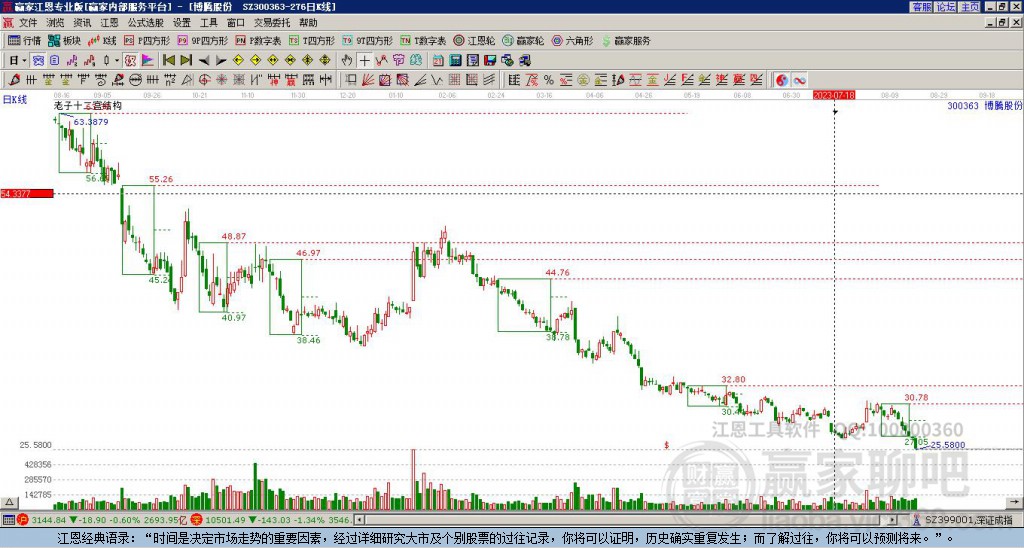1024x548 pixels.
Task: Select the red fan lines tool
Action: point(368,80)
